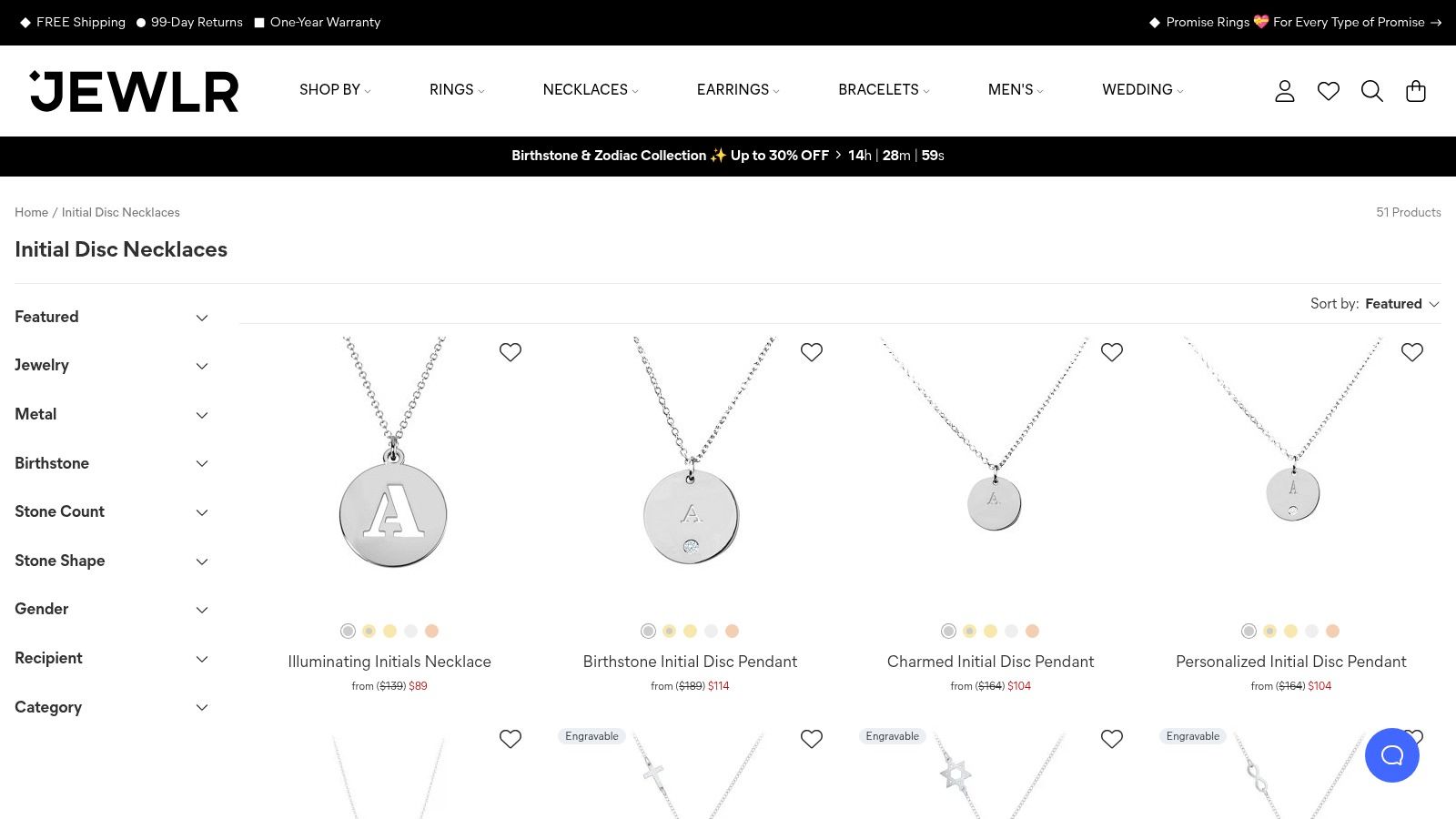Select rose gold swatch for Illuminating Initials Necklace
The height and width of the screenshot is (819, 1456).
tap(432, 631)
